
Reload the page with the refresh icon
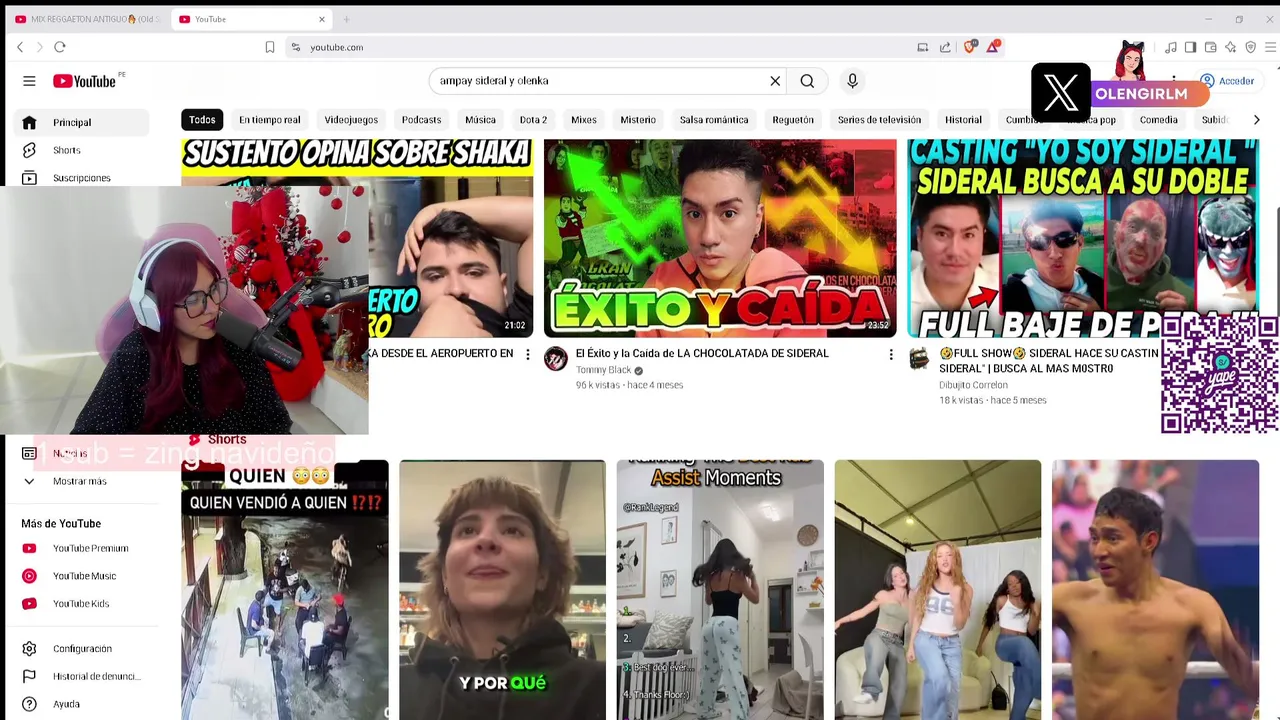(60, 47)
